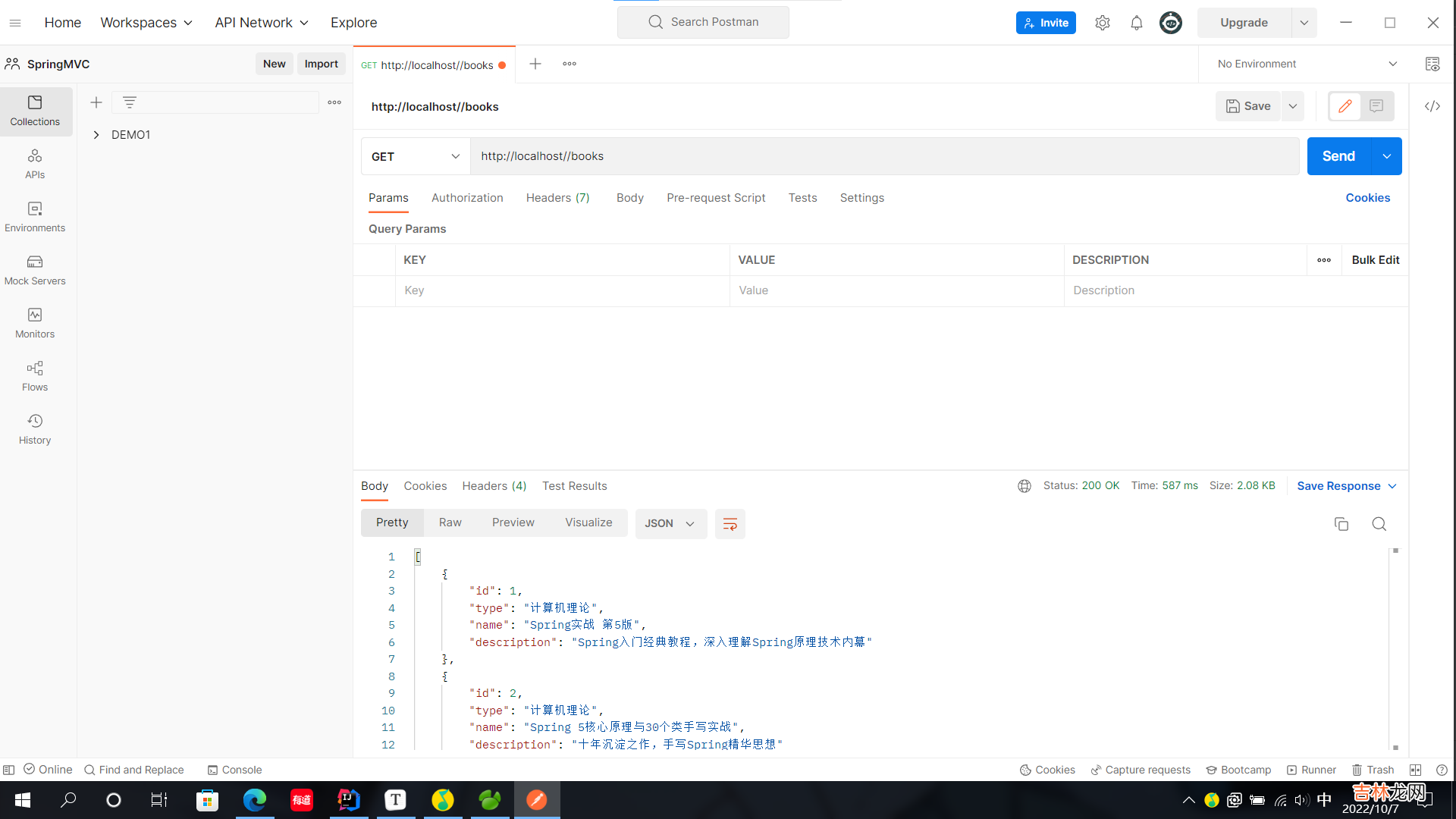The width and height of the screenshot is (1456, 819).
Task: Toggle line wrap in response viewer
Action: [730, 524]
